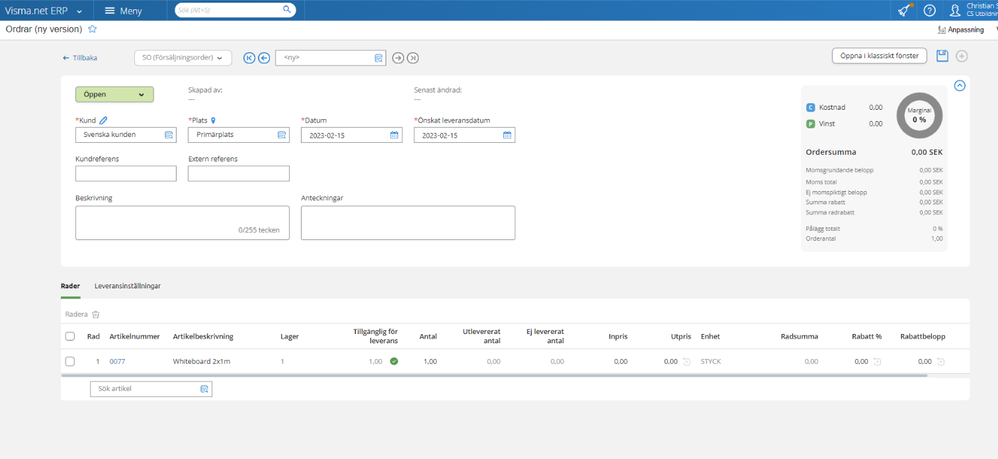Viewport: 998px width, 459px height.
Task: Go to the last order record
Action: tap(413, 58)
